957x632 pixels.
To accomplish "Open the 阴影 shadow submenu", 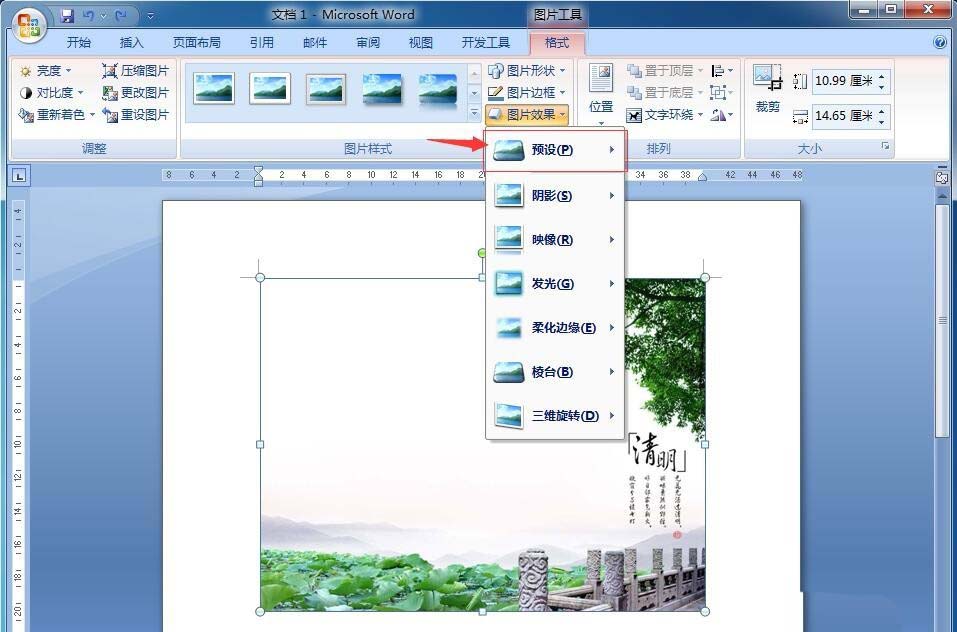I will pos(555,196).
